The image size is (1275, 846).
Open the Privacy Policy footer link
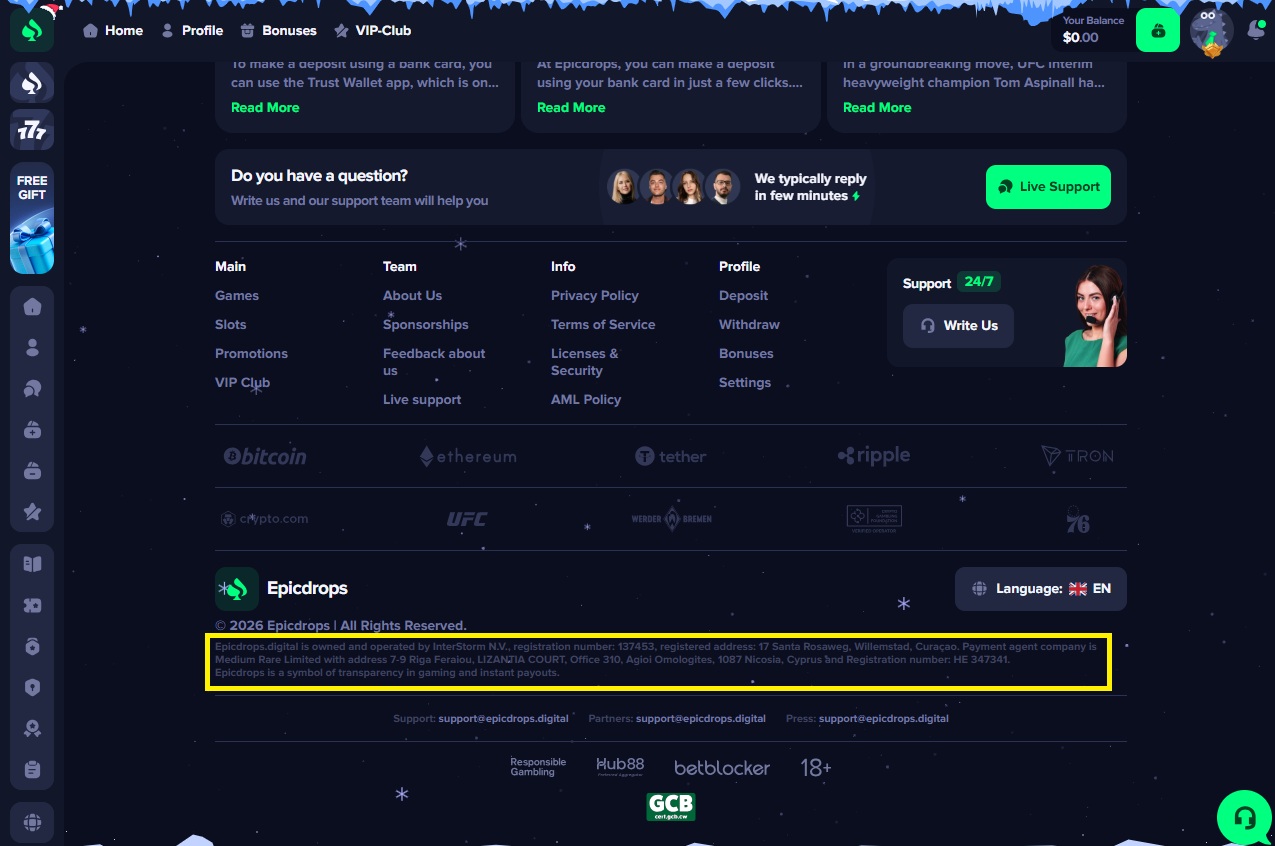tap(594, 296)
